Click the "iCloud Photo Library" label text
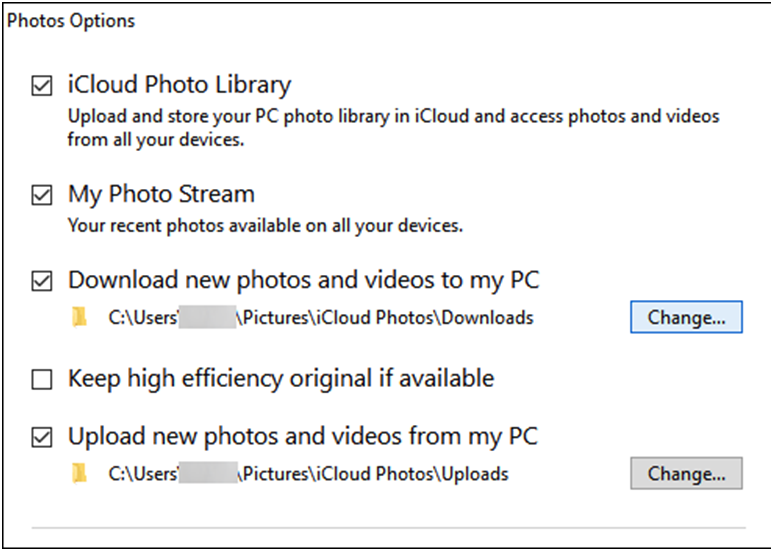The image size is (773, 551). pos(179,85)
